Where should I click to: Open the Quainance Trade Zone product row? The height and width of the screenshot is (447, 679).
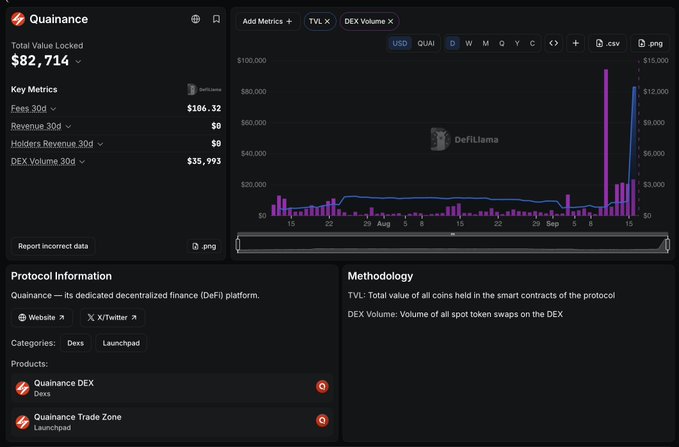click(x=172, y=421)
